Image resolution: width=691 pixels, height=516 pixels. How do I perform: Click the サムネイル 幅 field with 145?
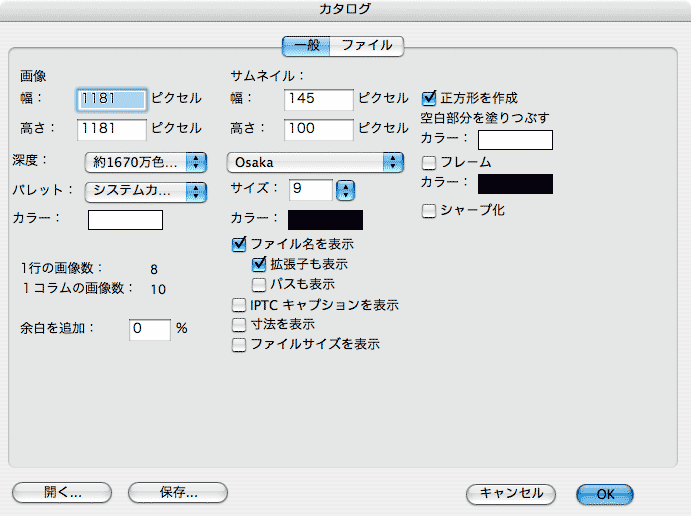coord(319,100)
